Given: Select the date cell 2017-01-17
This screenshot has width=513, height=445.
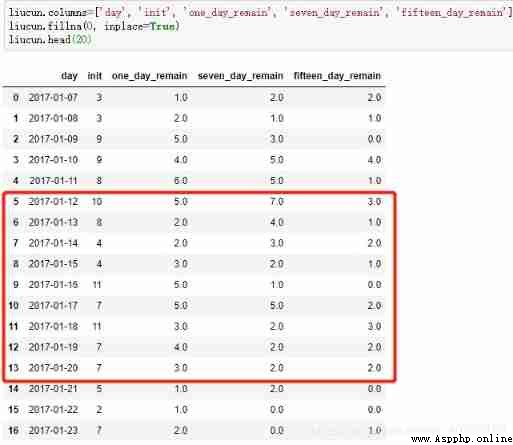Looking at the screenshot, I should tap(53, 306).
